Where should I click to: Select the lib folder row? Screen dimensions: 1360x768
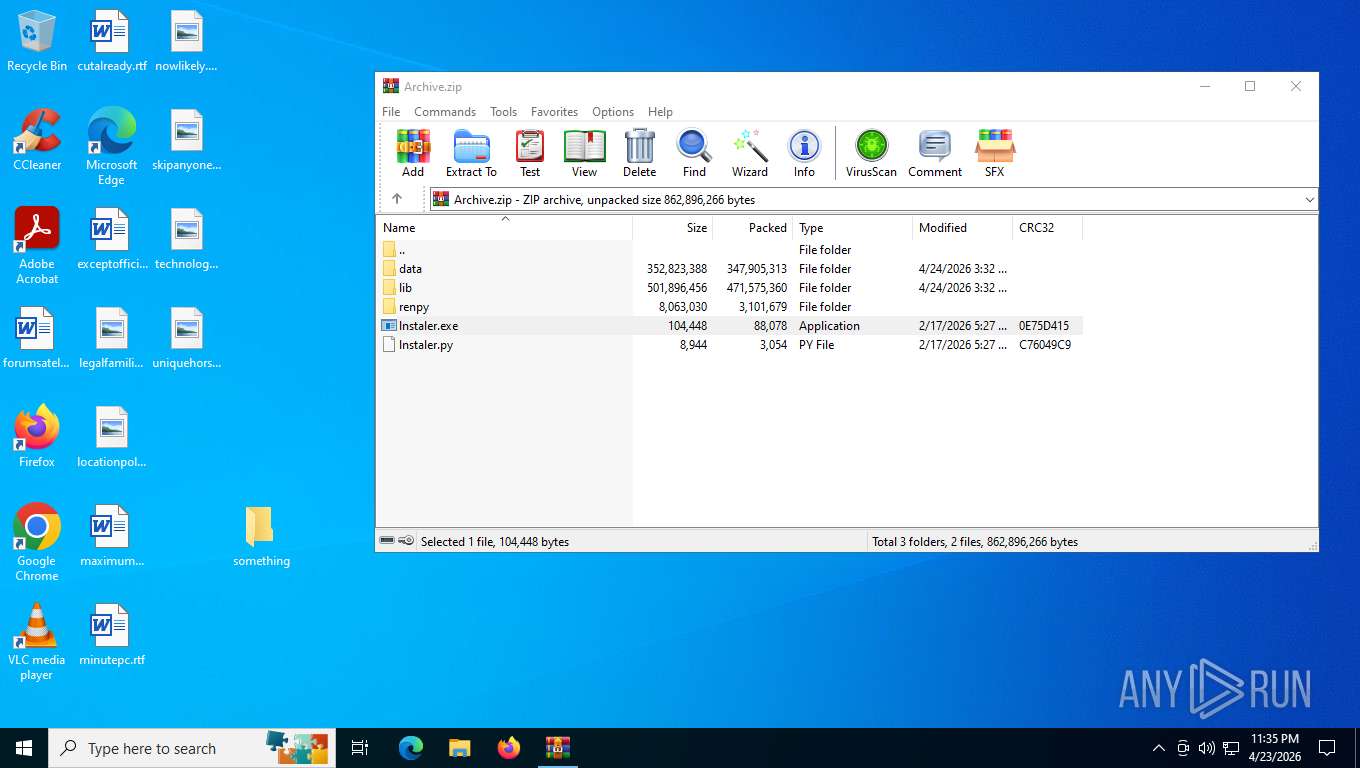pyautogui.click(x=730, y=288)
